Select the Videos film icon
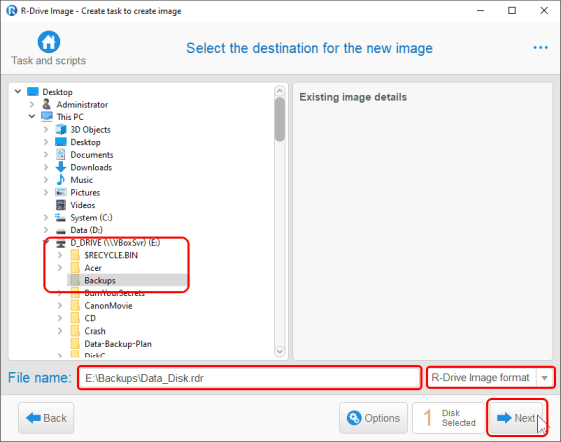The width and height of the screenshot is (561, 442). (61, 205)
